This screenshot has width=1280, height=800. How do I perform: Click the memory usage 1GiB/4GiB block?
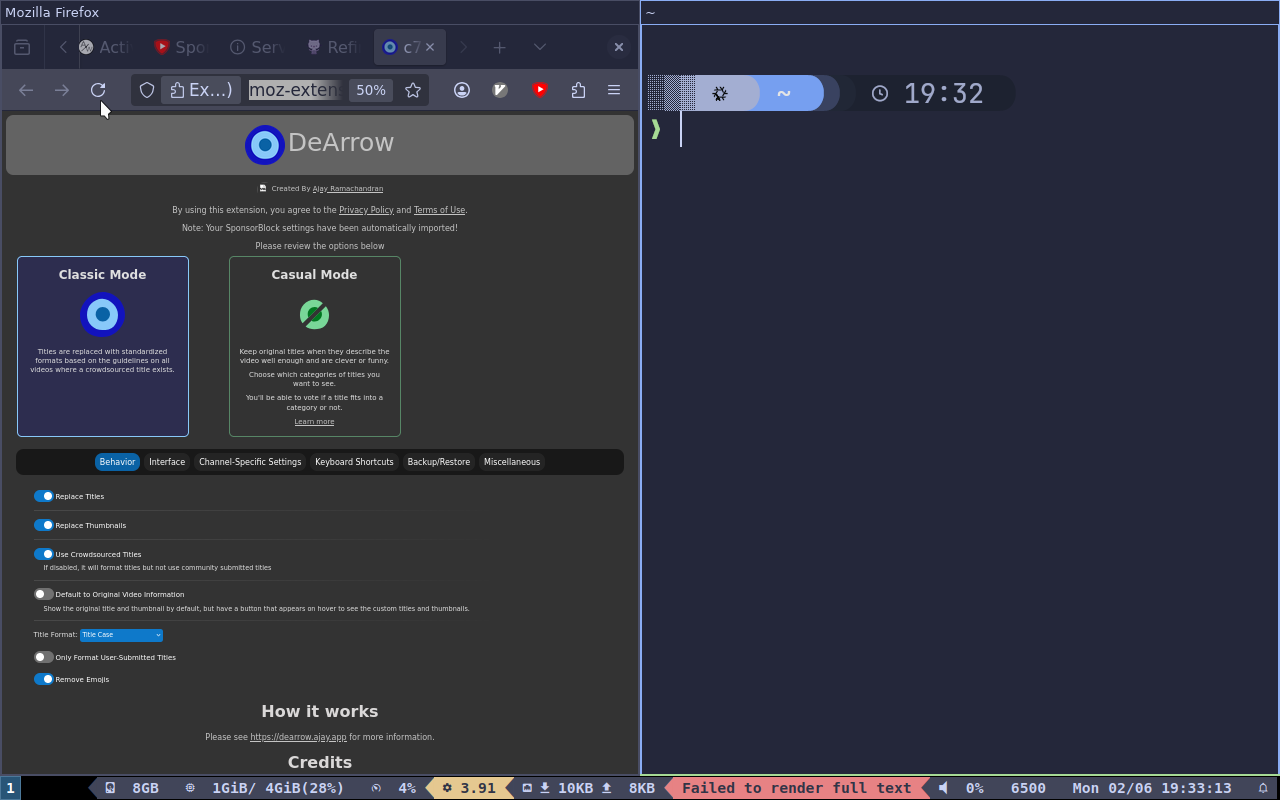[x=265, y=788]
